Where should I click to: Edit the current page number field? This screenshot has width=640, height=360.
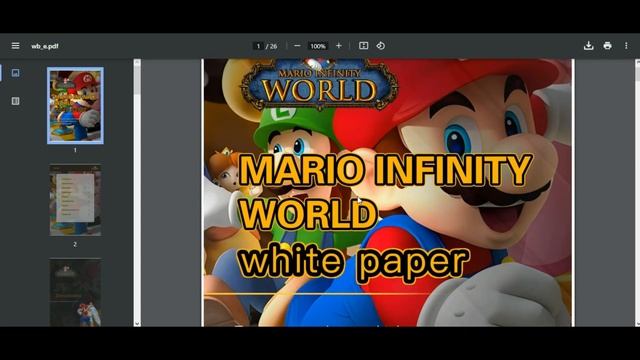(x=258, y=46)
